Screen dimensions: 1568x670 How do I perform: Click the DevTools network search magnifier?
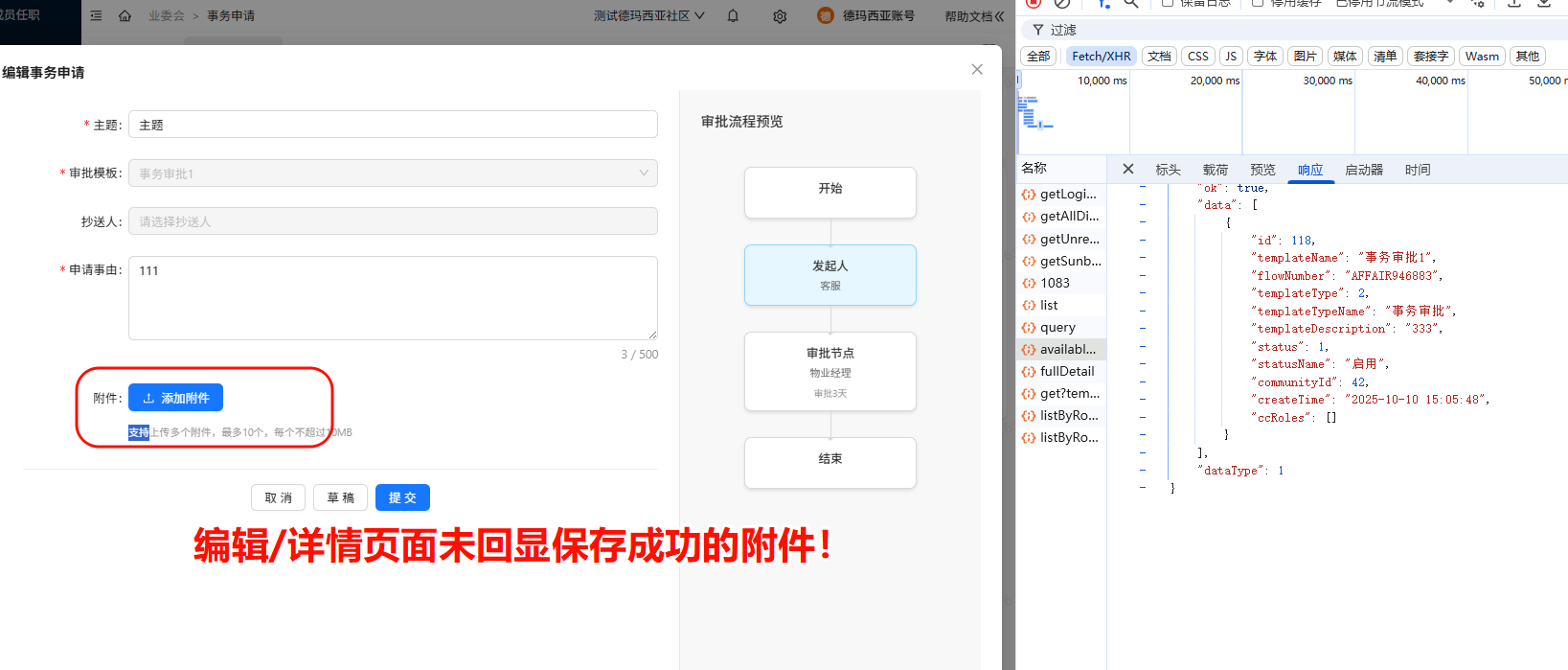tap(1131, 3)
